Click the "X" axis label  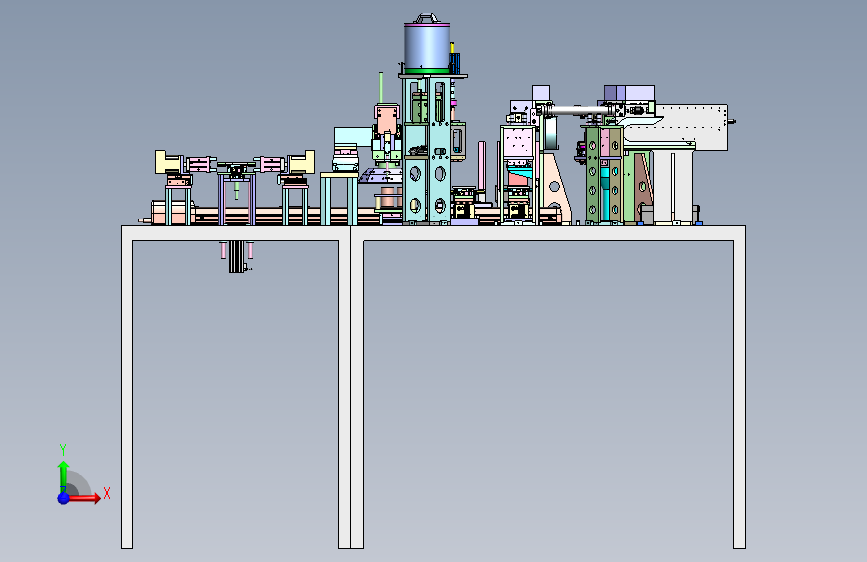tap(107, 493)
